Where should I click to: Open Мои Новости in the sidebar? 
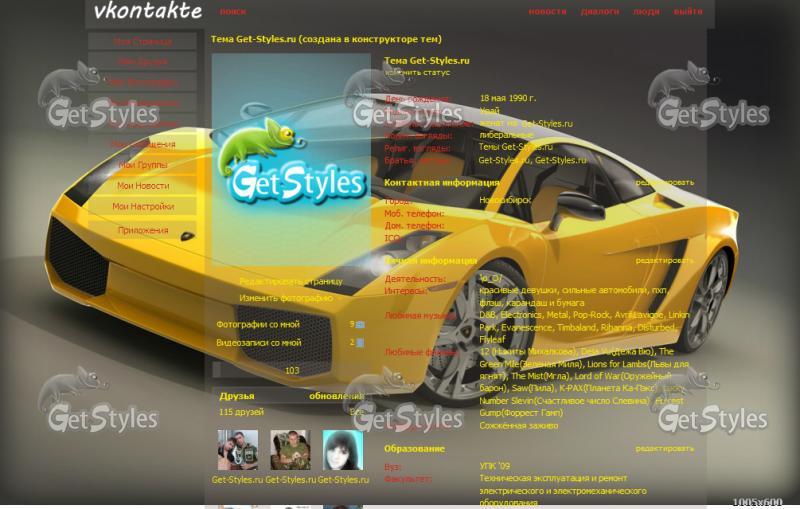[143, 186]
